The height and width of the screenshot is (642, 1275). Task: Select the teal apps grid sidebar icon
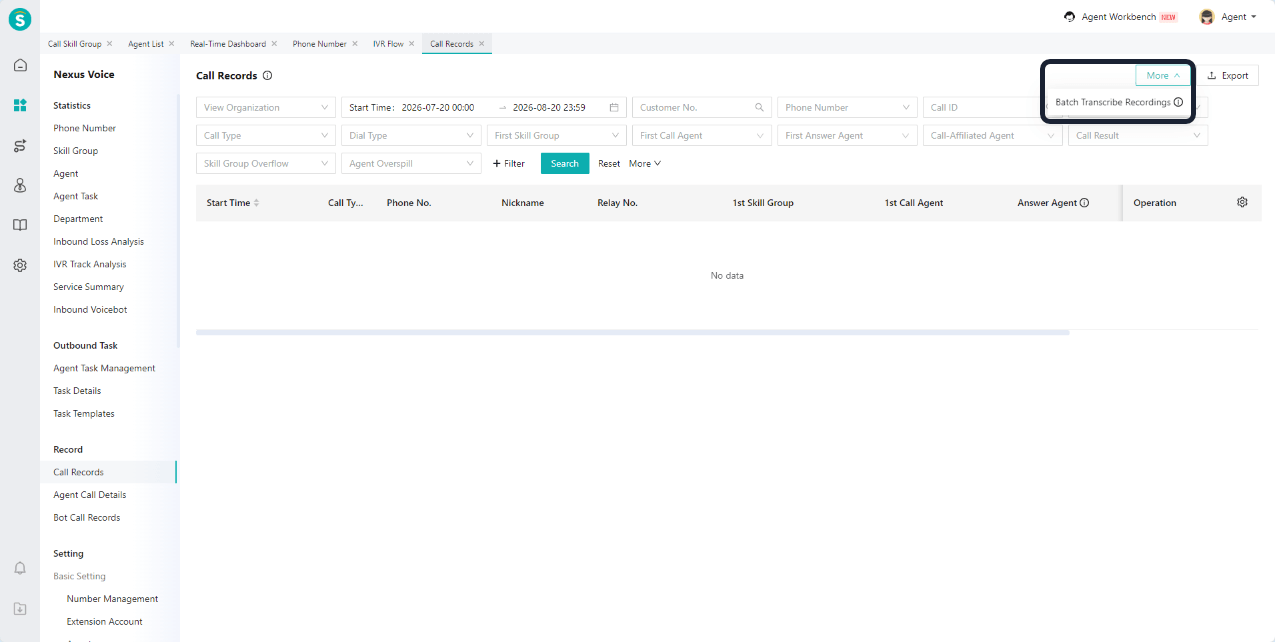click(20, 105)
